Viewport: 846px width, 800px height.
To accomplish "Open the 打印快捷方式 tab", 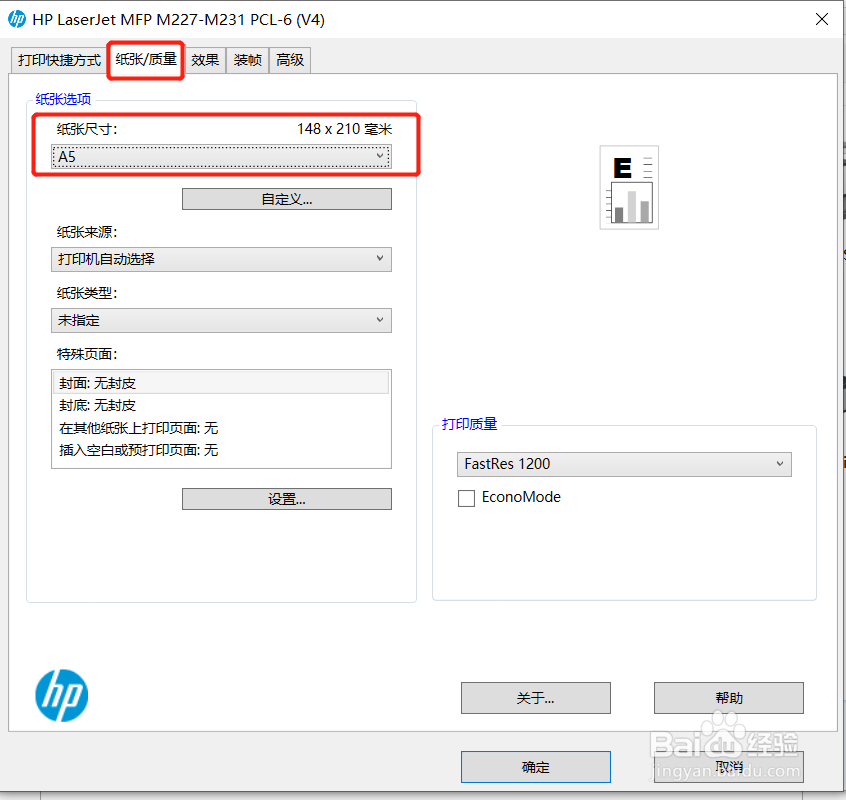I will (x=59, y=60).
